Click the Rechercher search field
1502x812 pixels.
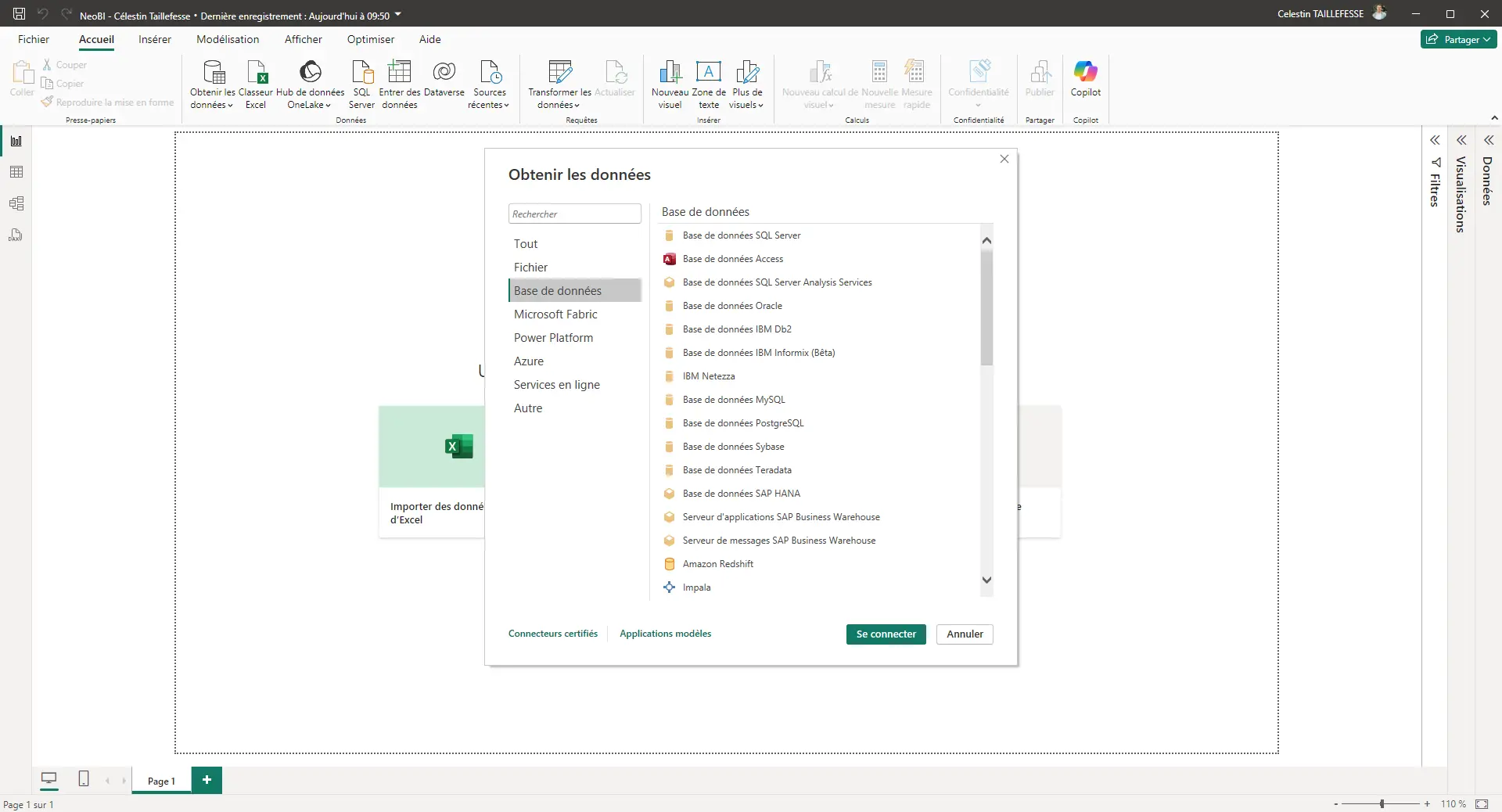[x=575, y=214]
